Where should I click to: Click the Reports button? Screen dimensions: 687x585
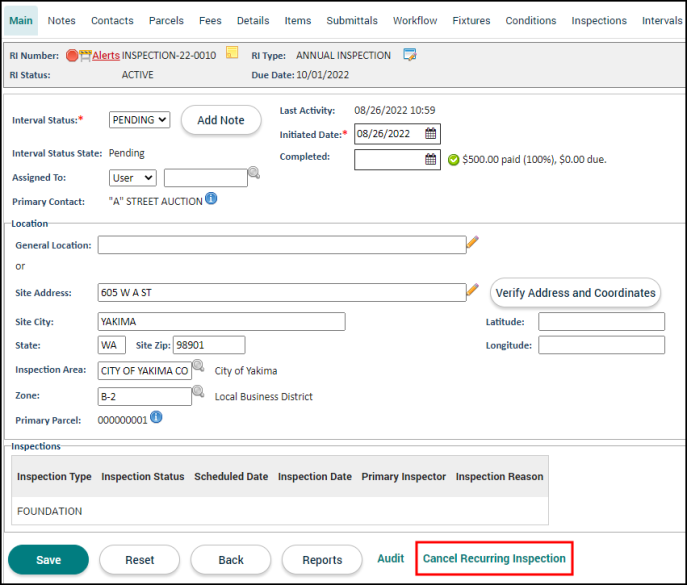[x=322, y=560]
